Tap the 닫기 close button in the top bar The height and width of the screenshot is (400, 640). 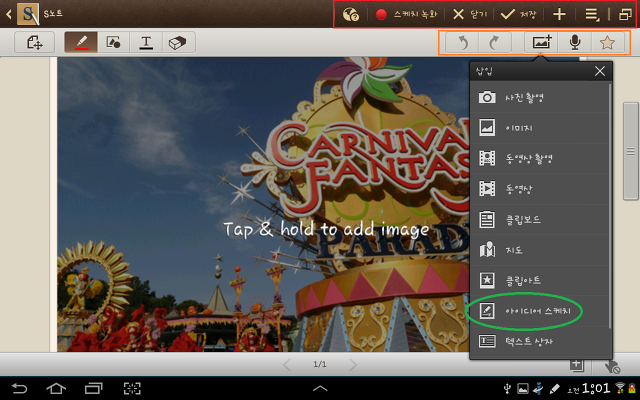click(x=470, y=15)
